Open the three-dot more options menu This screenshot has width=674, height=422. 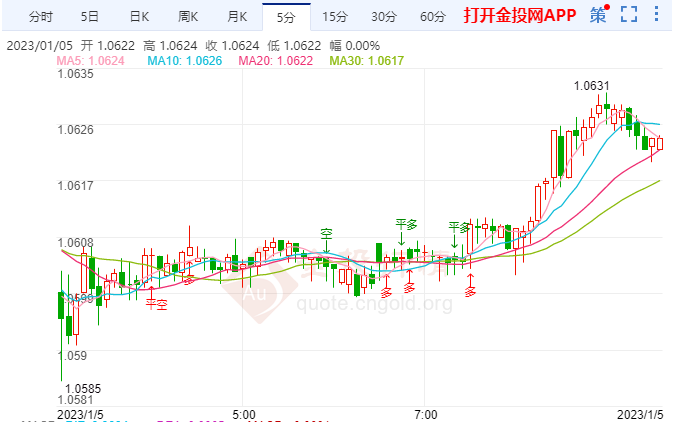click(x=656, y=14)
